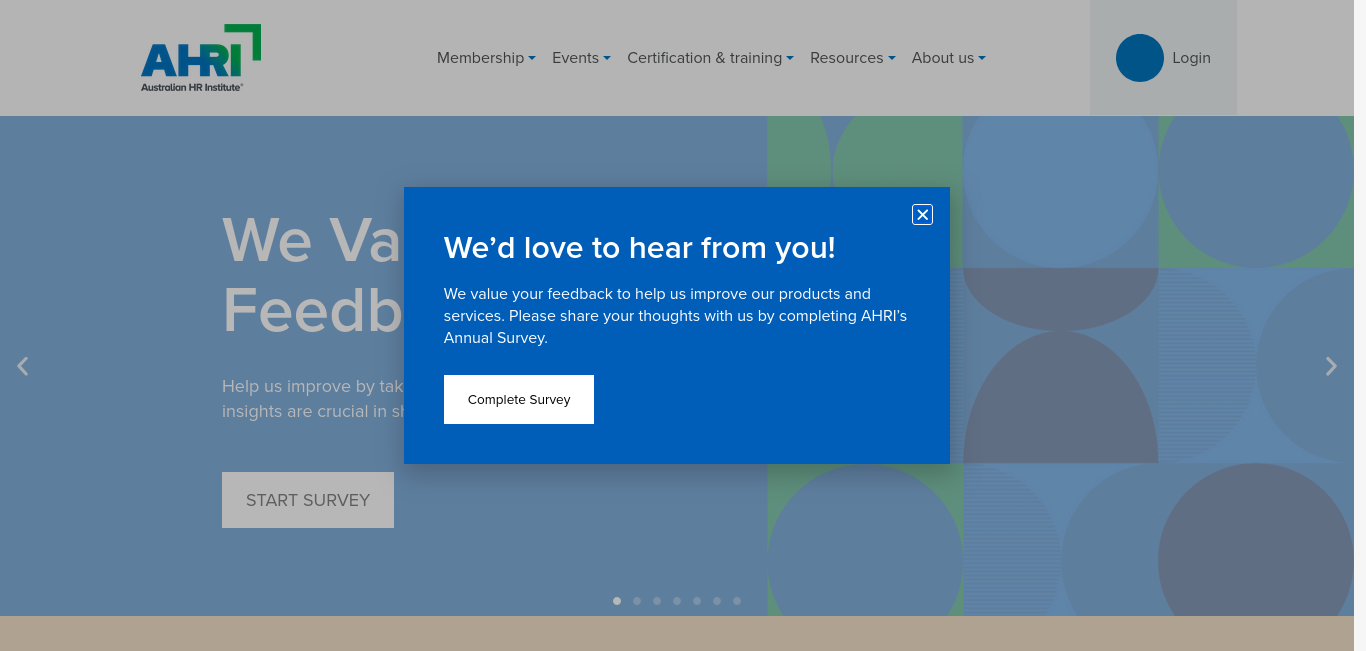Click the Login link
Image resolution: width=1366 pixels, height=651 pixels.
[1191, 58]
